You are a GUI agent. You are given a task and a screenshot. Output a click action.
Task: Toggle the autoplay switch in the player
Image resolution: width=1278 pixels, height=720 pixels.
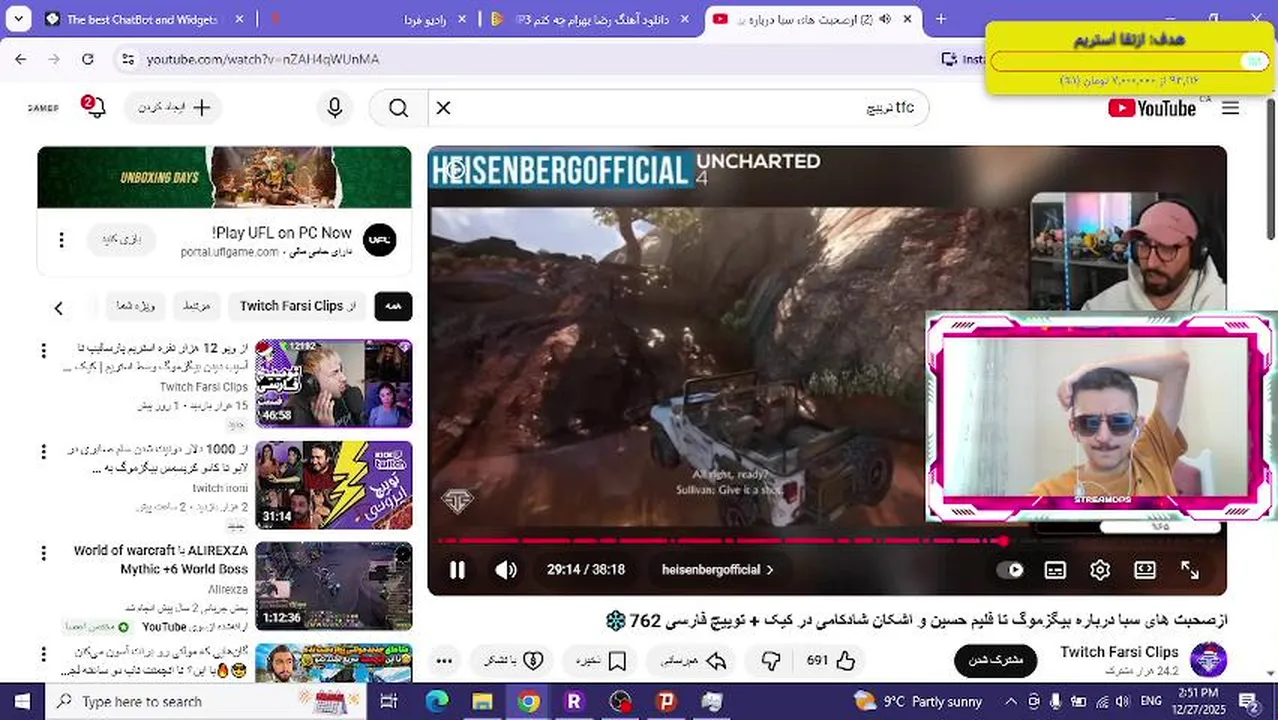[1011, 570]
